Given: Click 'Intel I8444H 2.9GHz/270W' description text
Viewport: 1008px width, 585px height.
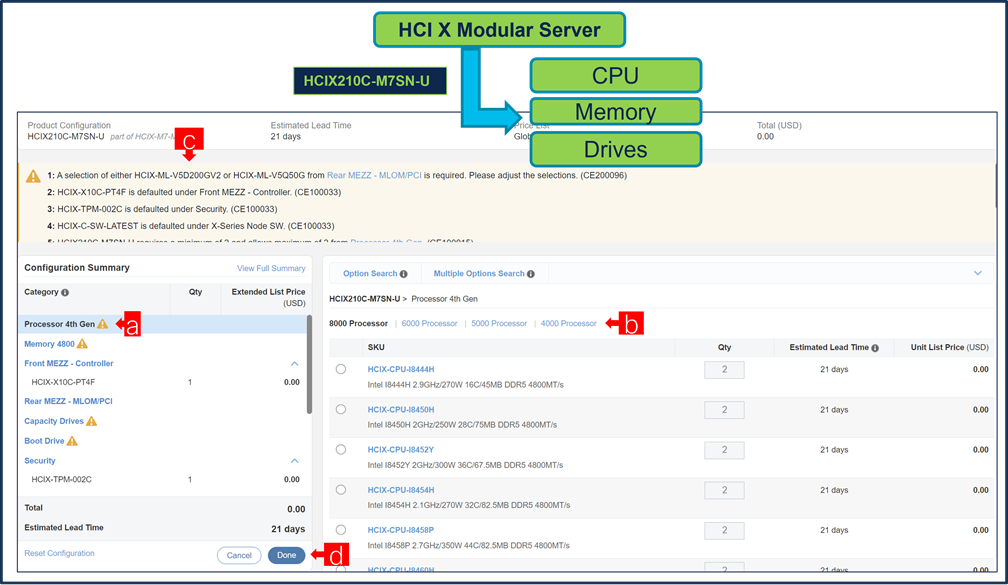Looking at the screenshot, I should tap(465, 385).
